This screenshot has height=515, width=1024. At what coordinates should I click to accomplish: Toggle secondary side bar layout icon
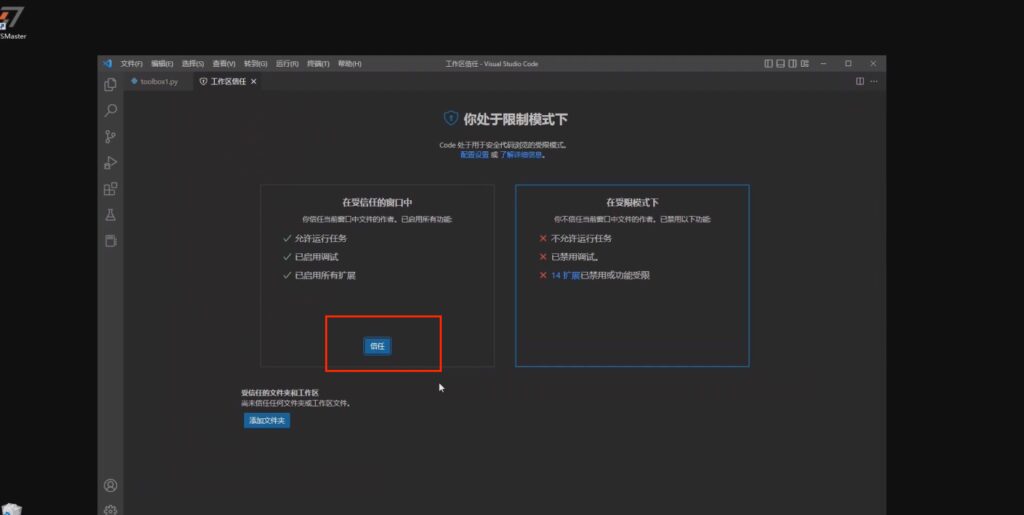(793, 64)
